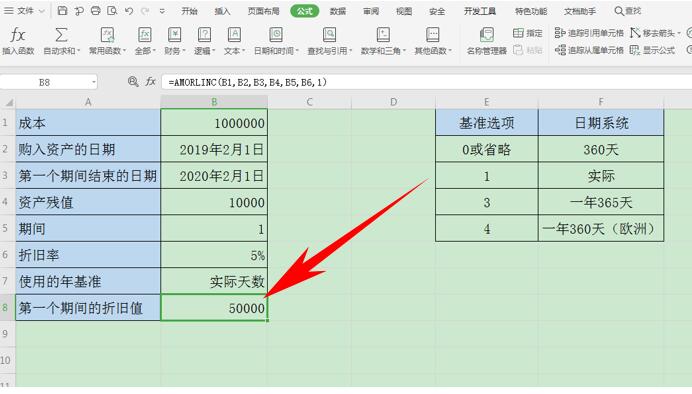Open the Logical (逻辑) functions icon
The image size is (692, 394).
point(204,34)
